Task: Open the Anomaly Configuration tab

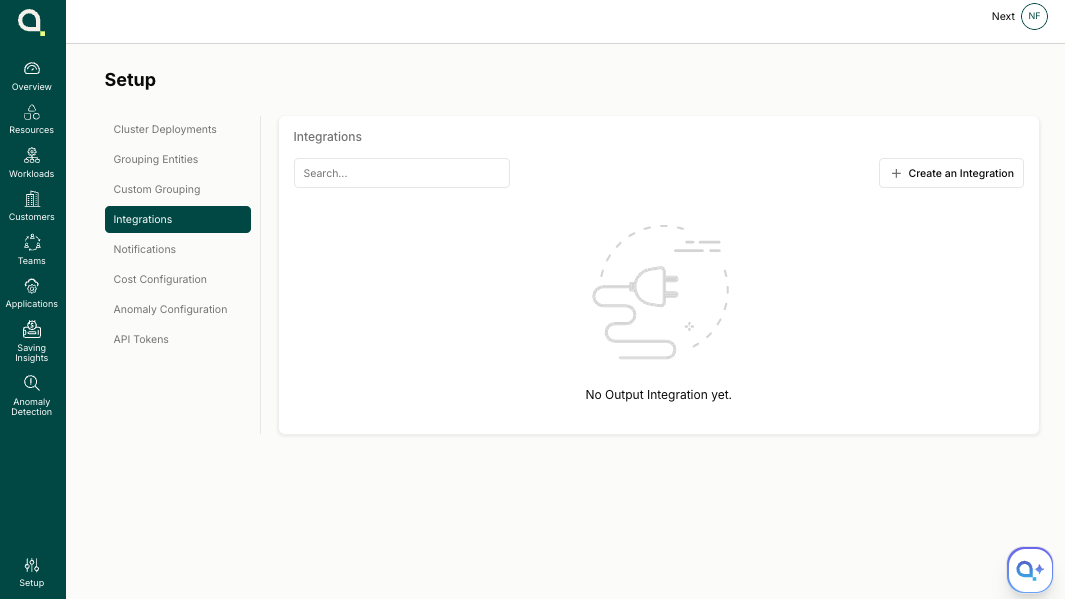Action: [x=178, y=309]
